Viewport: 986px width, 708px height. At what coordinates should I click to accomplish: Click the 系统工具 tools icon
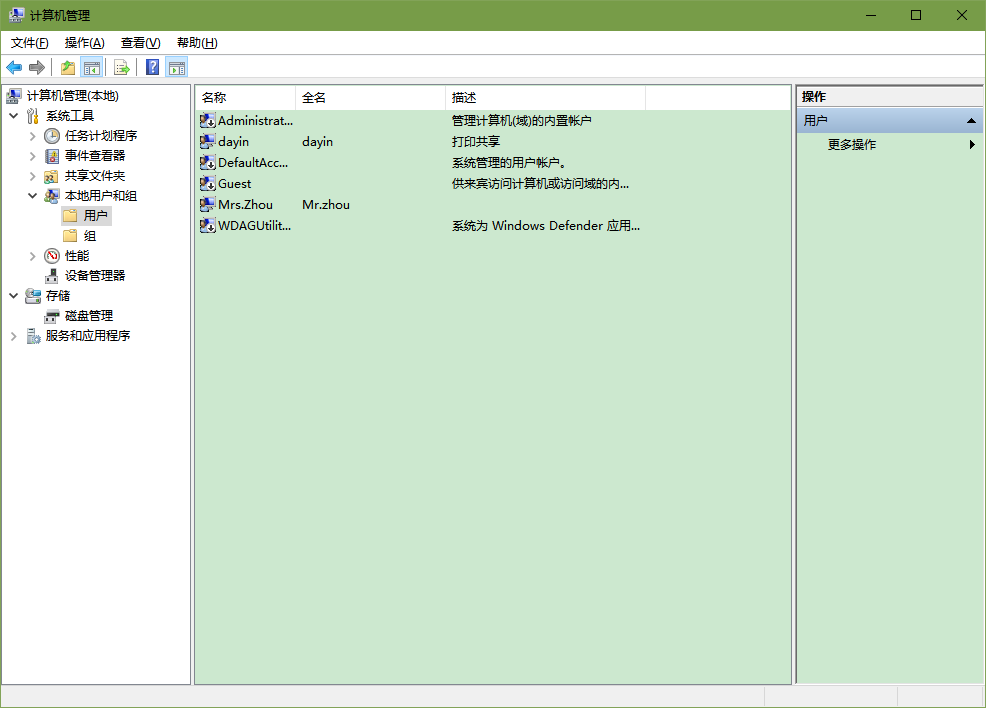coord(33,116)
